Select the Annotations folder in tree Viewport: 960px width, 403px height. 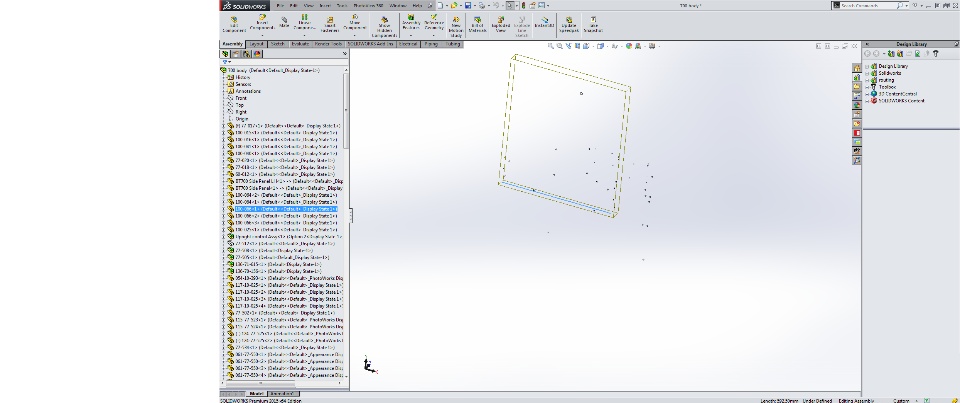[x=248, y=91]
